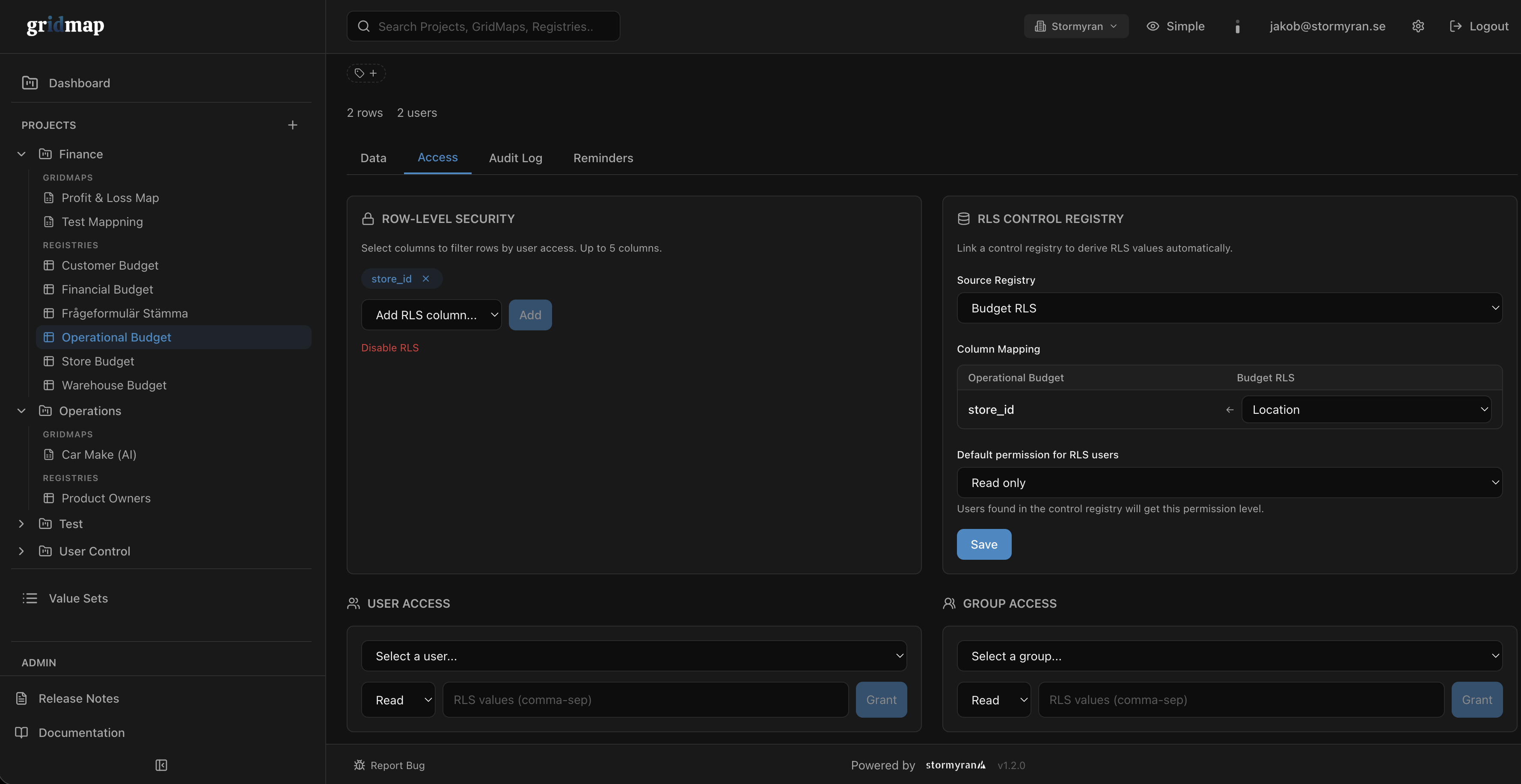Click Grant in User Access
Screen dimensions: 1521x784
coord(881,700)
